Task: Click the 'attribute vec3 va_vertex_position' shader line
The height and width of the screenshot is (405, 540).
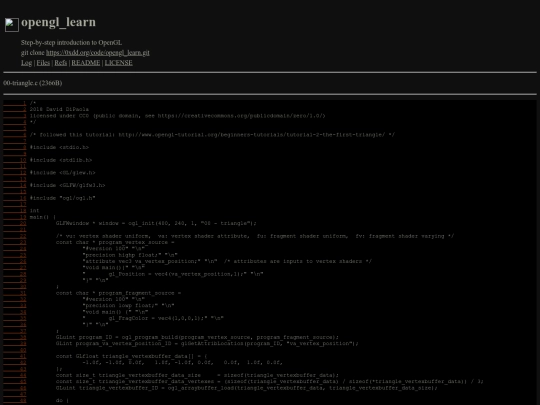Action: point(227,261)
